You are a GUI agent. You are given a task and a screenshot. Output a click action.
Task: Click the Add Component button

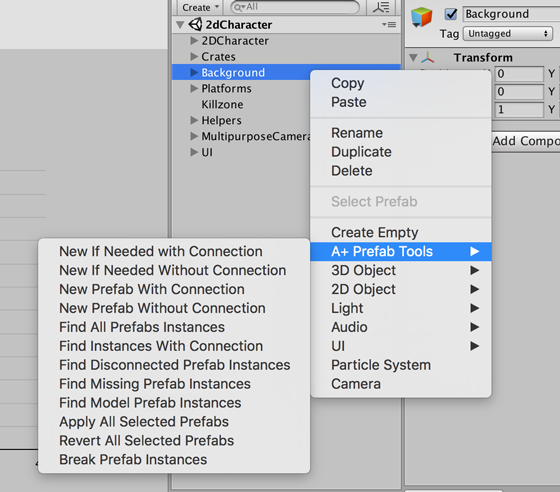click(526, 141)
